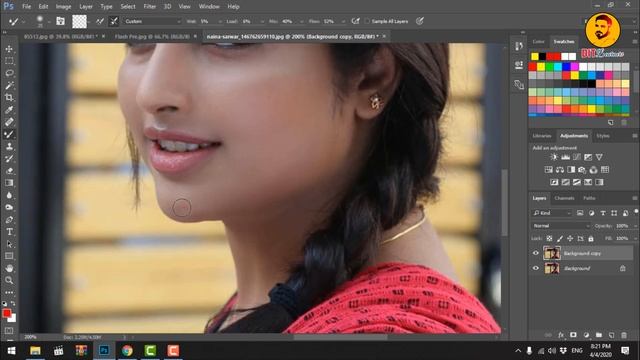Open the brush preset picker arrow
This screenshot has height=360, width=640.
point(49,21)
